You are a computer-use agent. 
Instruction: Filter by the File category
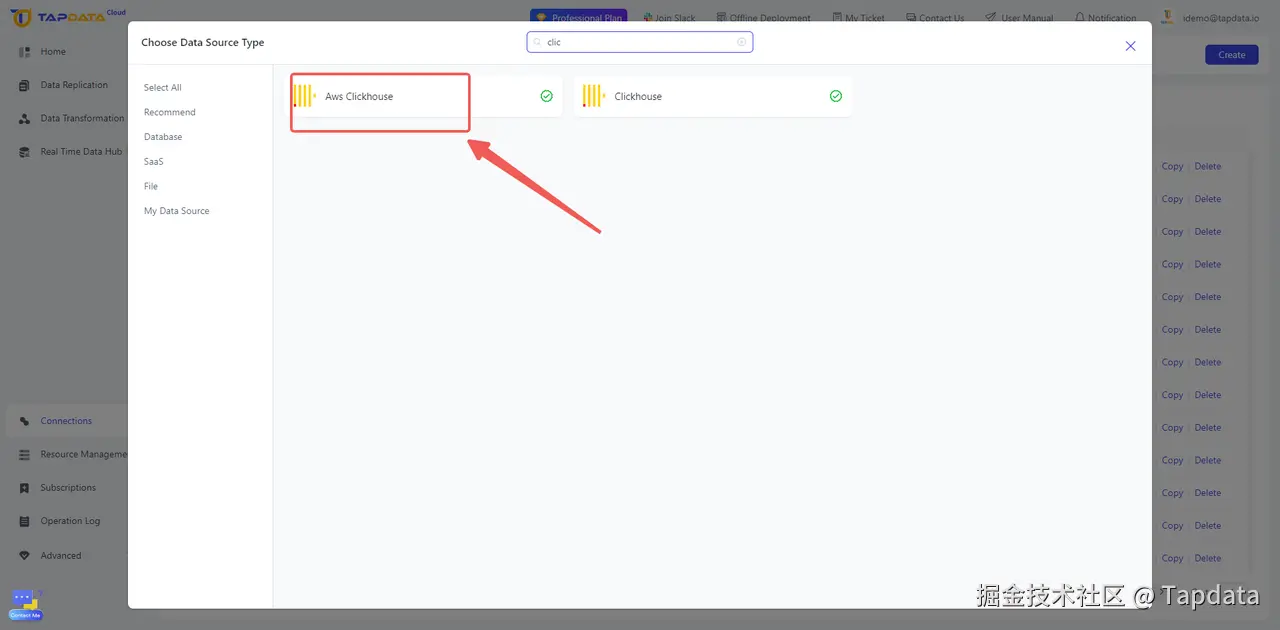(151, 186)
